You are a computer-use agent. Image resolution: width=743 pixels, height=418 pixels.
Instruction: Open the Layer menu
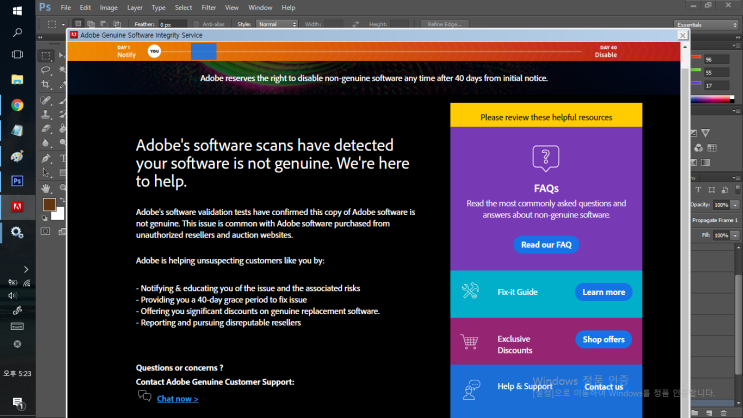tap(135, 8)
